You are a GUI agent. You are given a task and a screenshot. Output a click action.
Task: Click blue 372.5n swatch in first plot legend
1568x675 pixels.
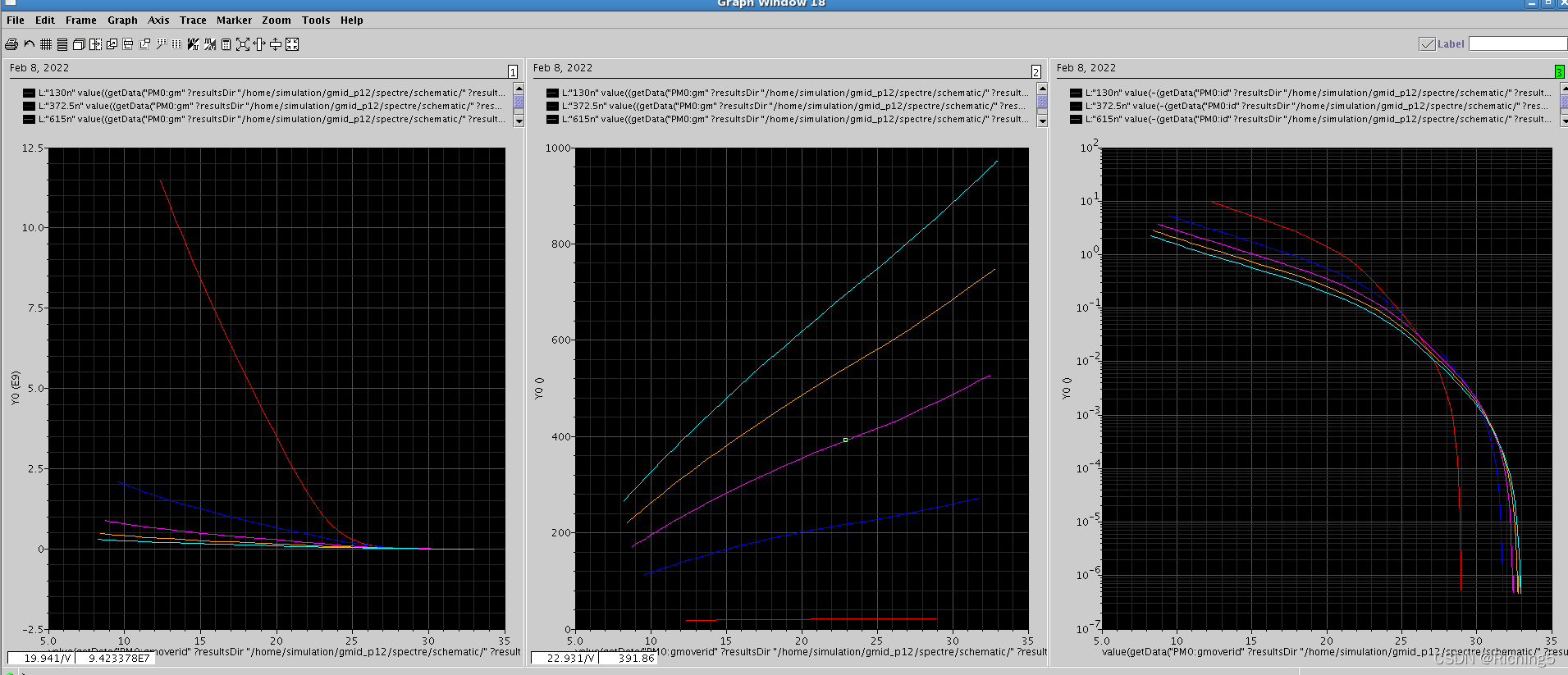29,107
